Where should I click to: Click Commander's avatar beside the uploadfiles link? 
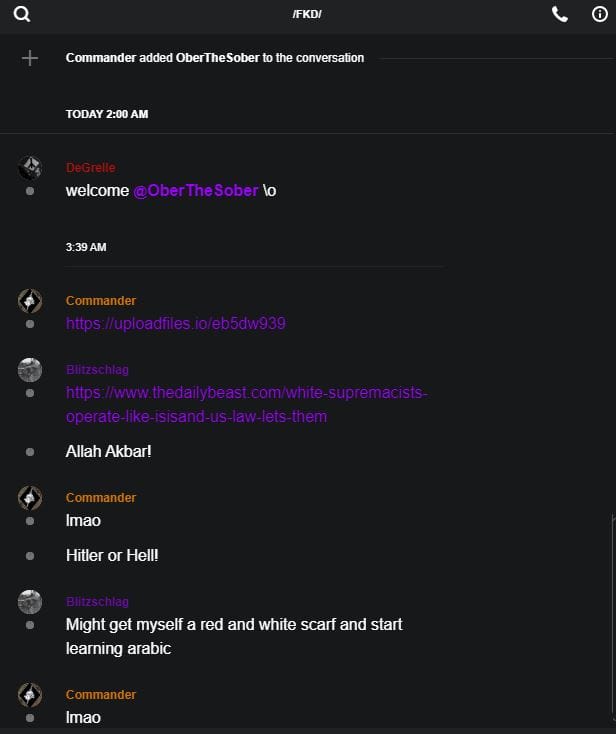pos(30,300)
